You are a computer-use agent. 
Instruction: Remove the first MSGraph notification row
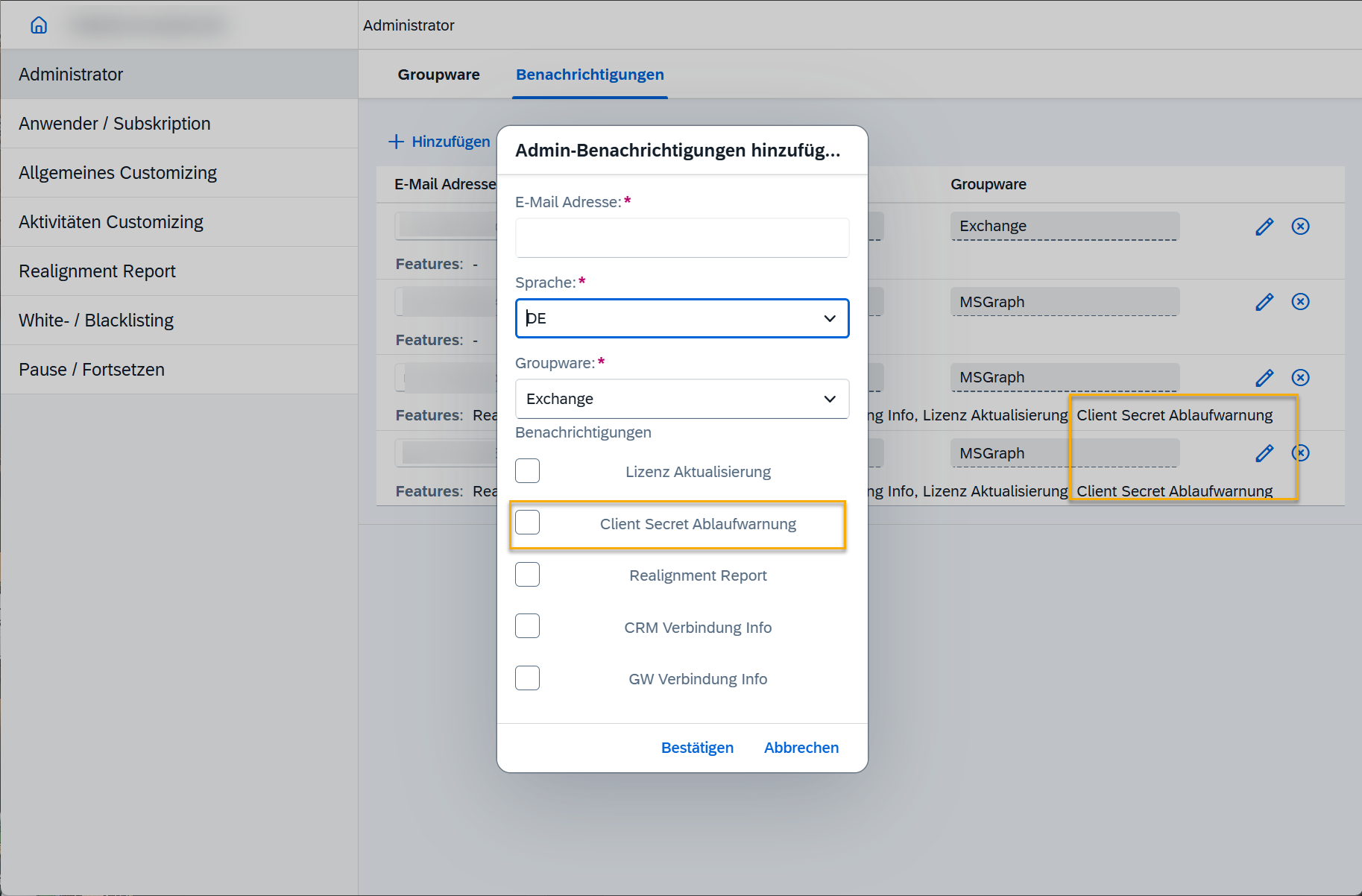click(1300, 302)
